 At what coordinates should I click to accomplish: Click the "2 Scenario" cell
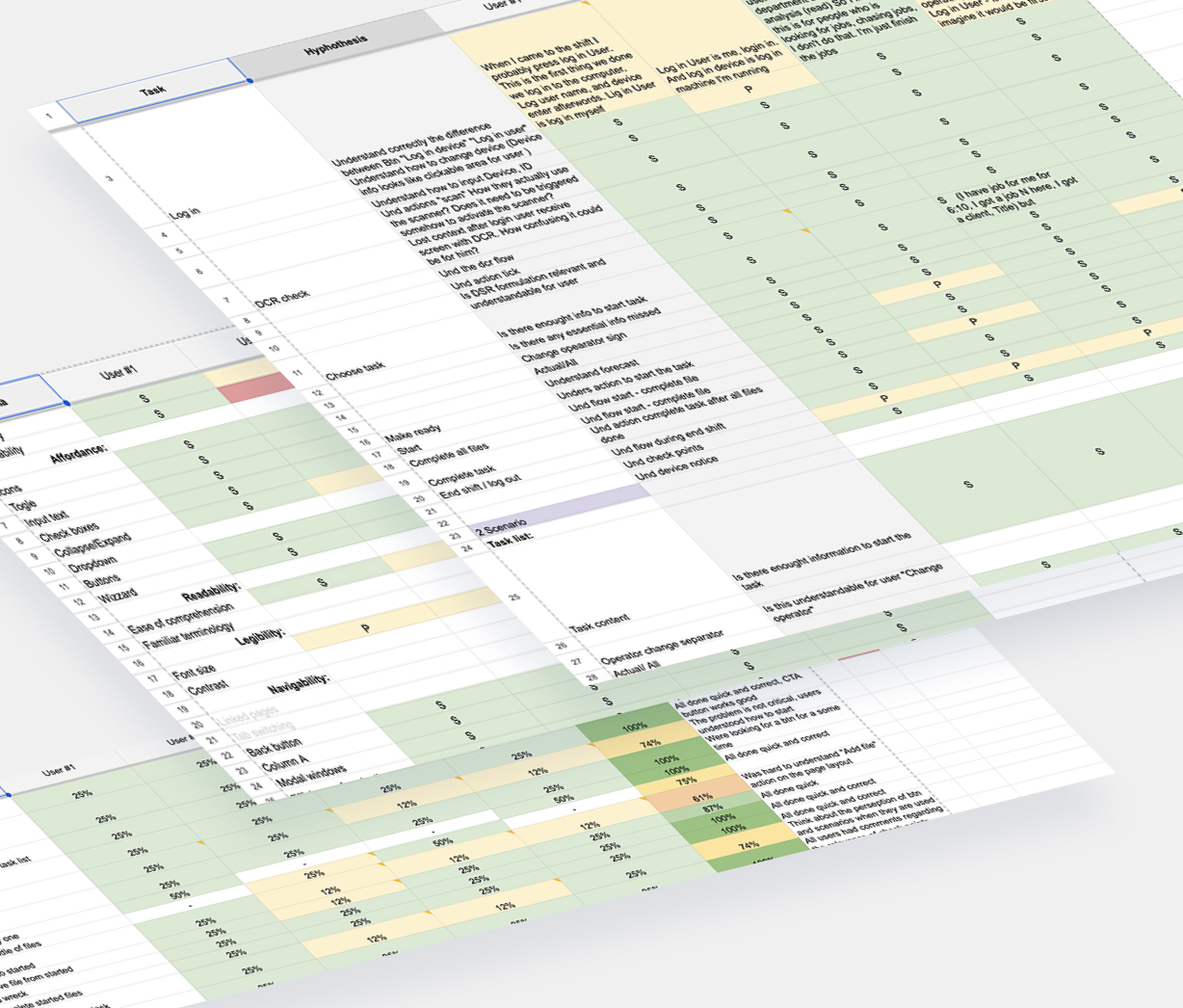point(501,527)
